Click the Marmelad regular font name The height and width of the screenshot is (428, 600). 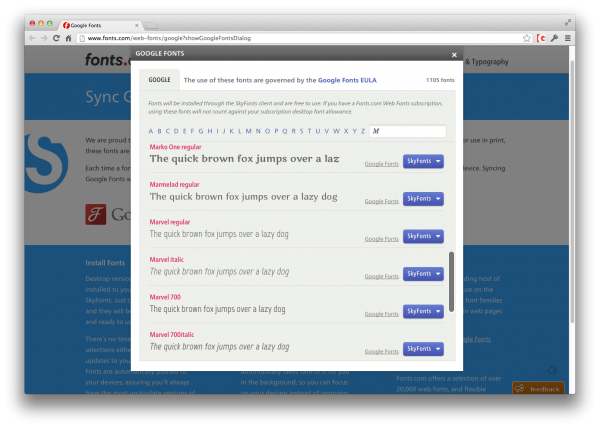click(x=174, y=184)
